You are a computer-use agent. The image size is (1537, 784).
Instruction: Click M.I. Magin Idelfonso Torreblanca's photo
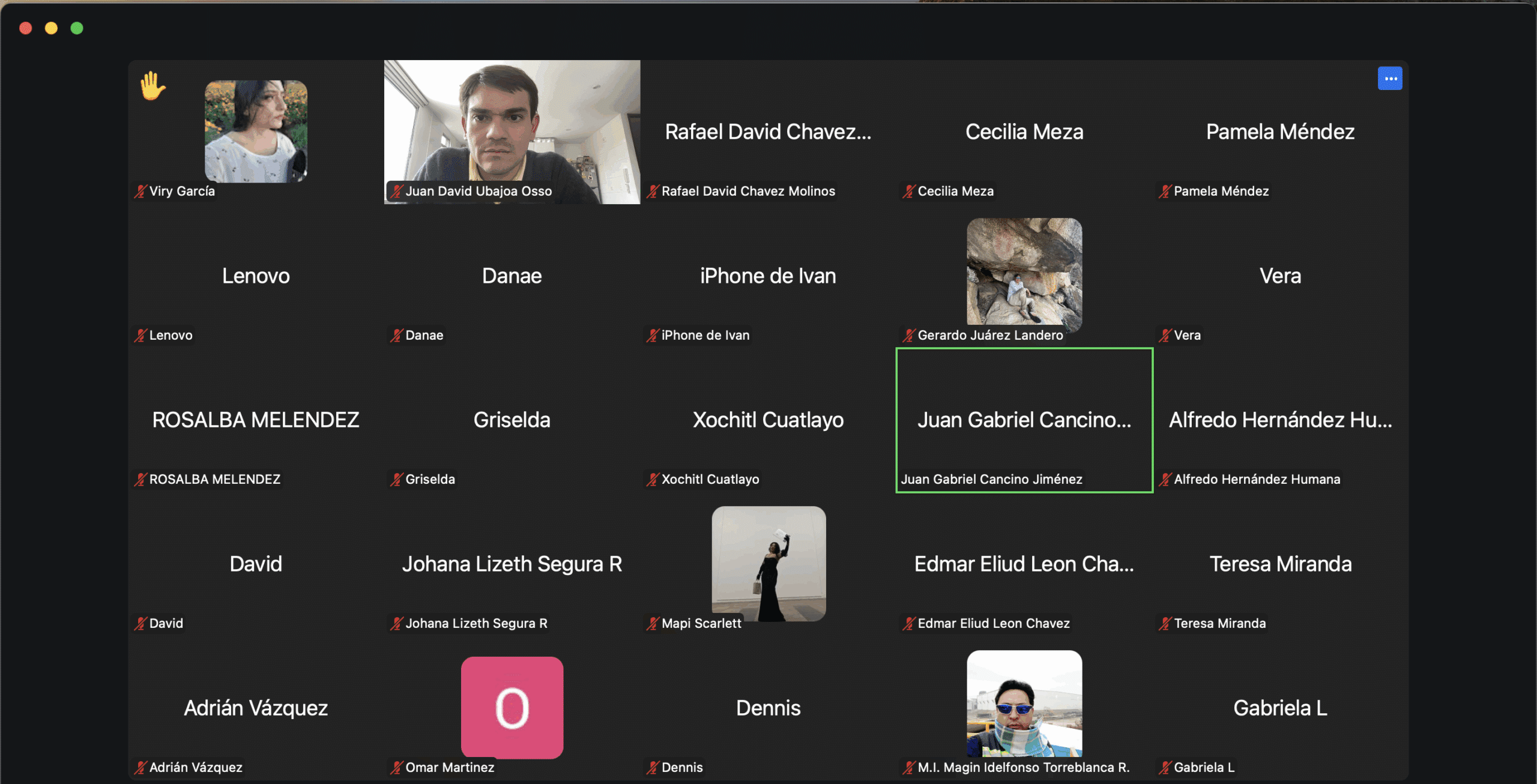1024,704
